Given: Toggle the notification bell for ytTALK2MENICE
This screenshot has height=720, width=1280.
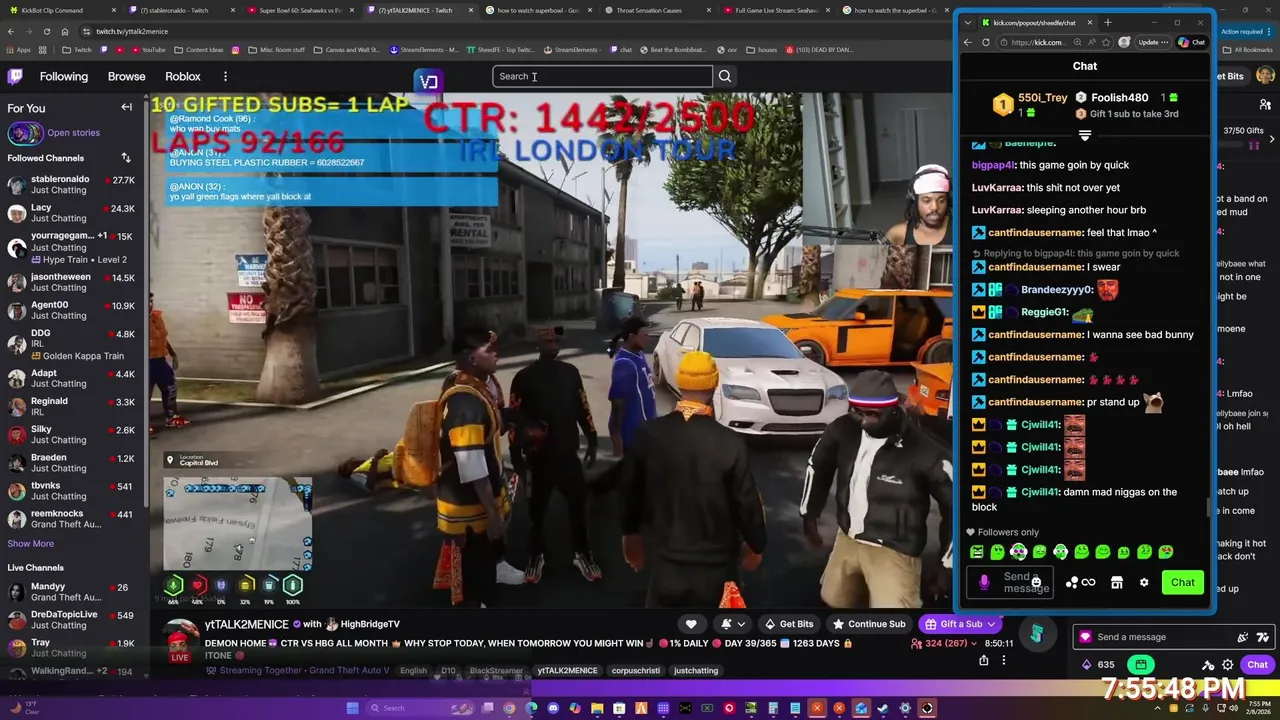Looking at the screenshot, I should (727, 624).
